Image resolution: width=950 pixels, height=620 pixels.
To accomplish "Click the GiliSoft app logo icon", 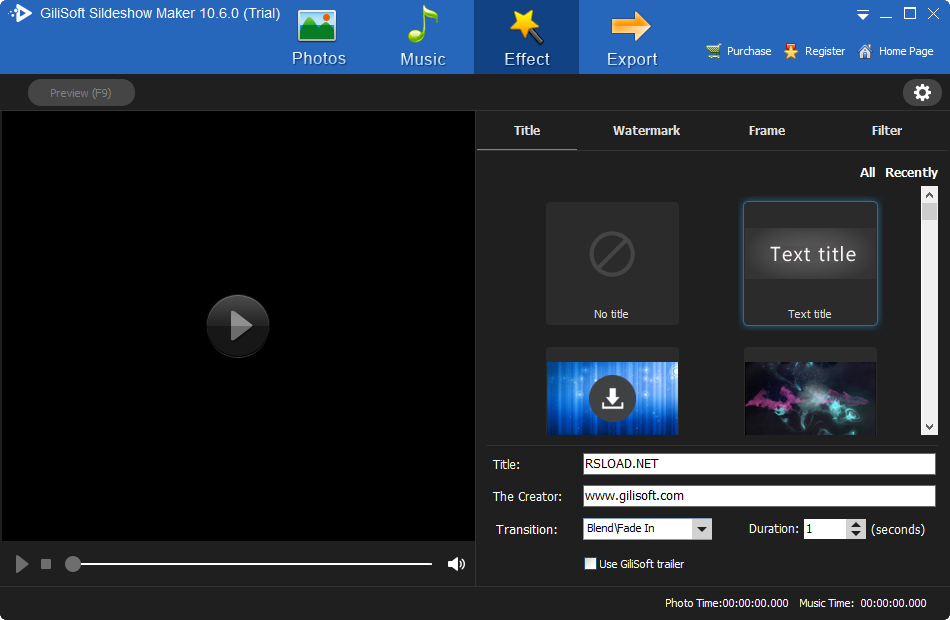I will (x=20, y=13).
